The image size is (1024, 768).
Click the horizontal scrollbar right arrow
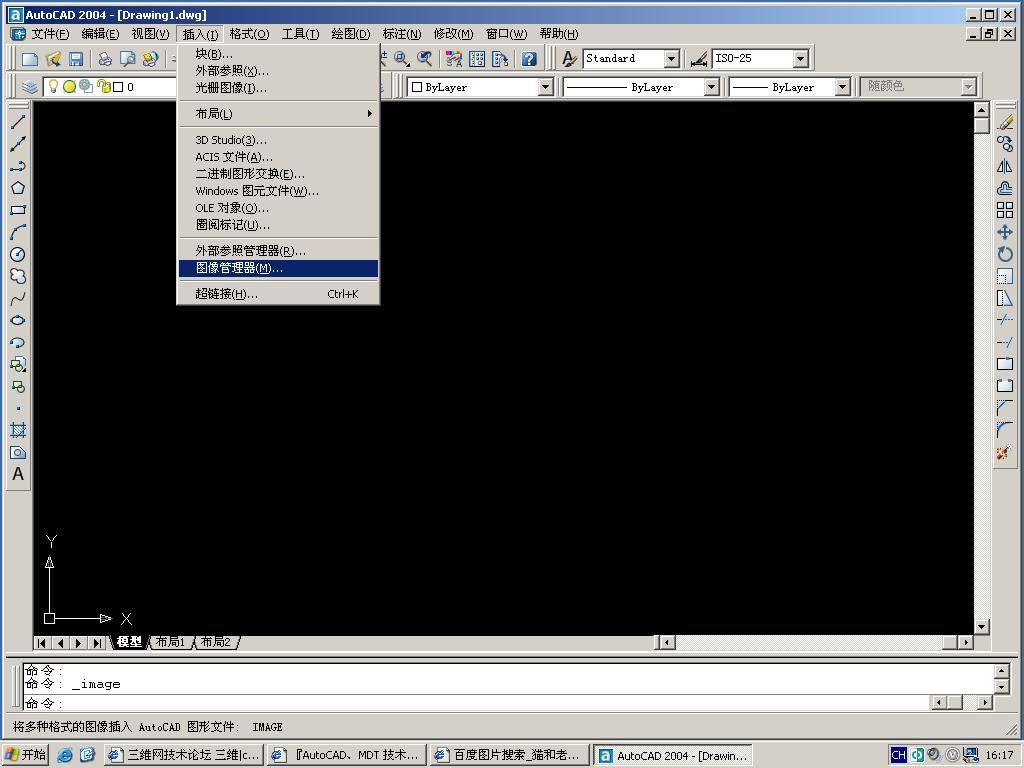click(966, 643)
